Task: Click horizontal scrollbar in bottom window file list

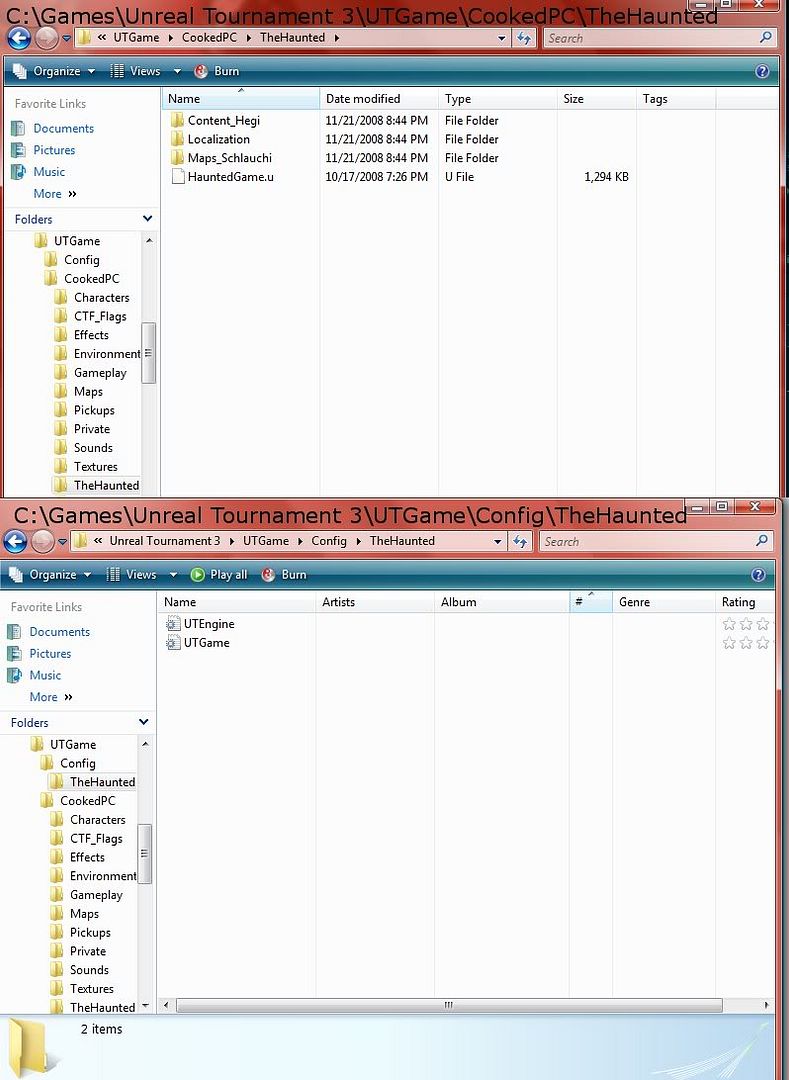Action: pos(449,1006)
